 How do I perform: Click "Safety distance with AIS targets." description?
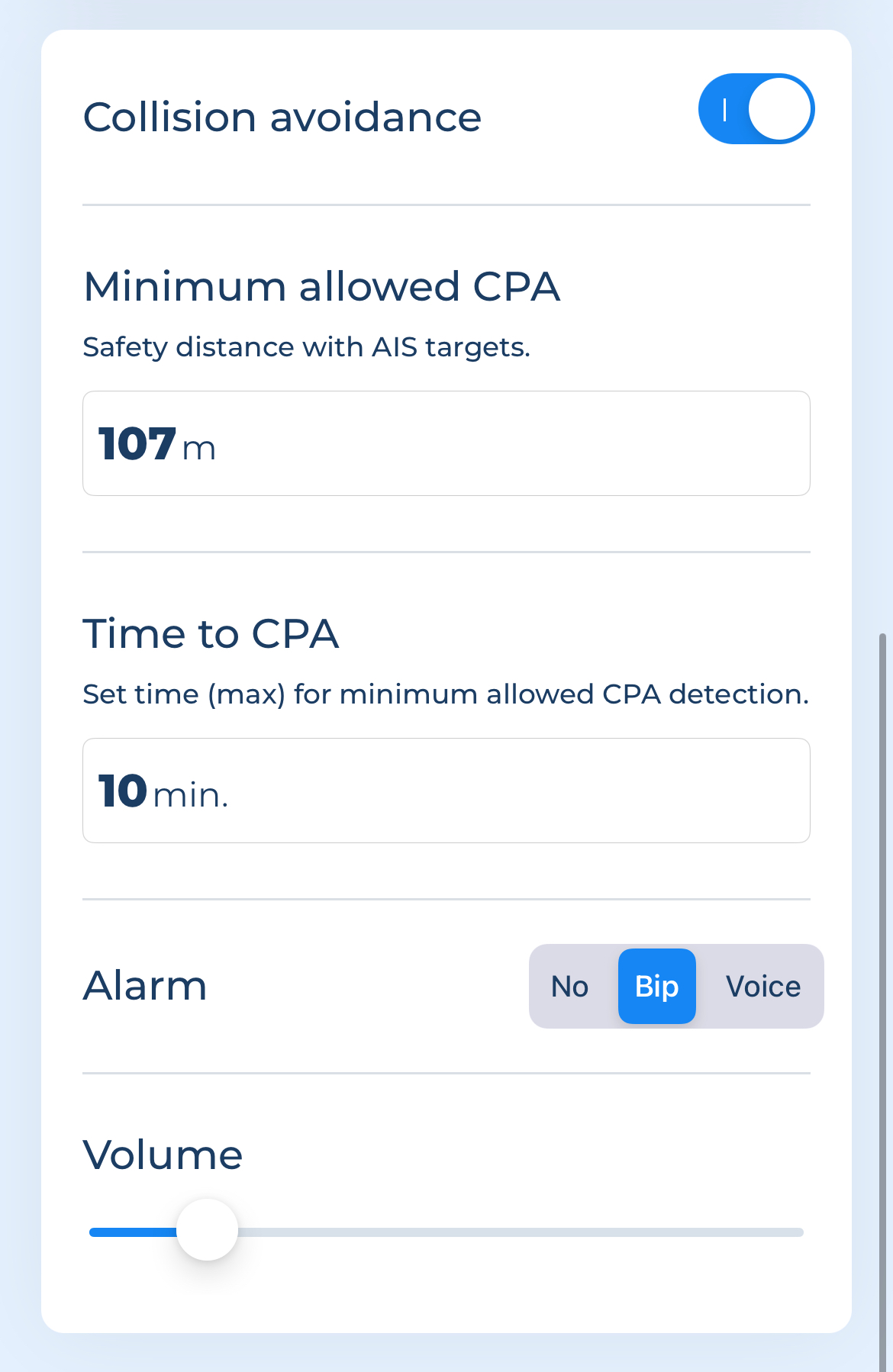307,347
